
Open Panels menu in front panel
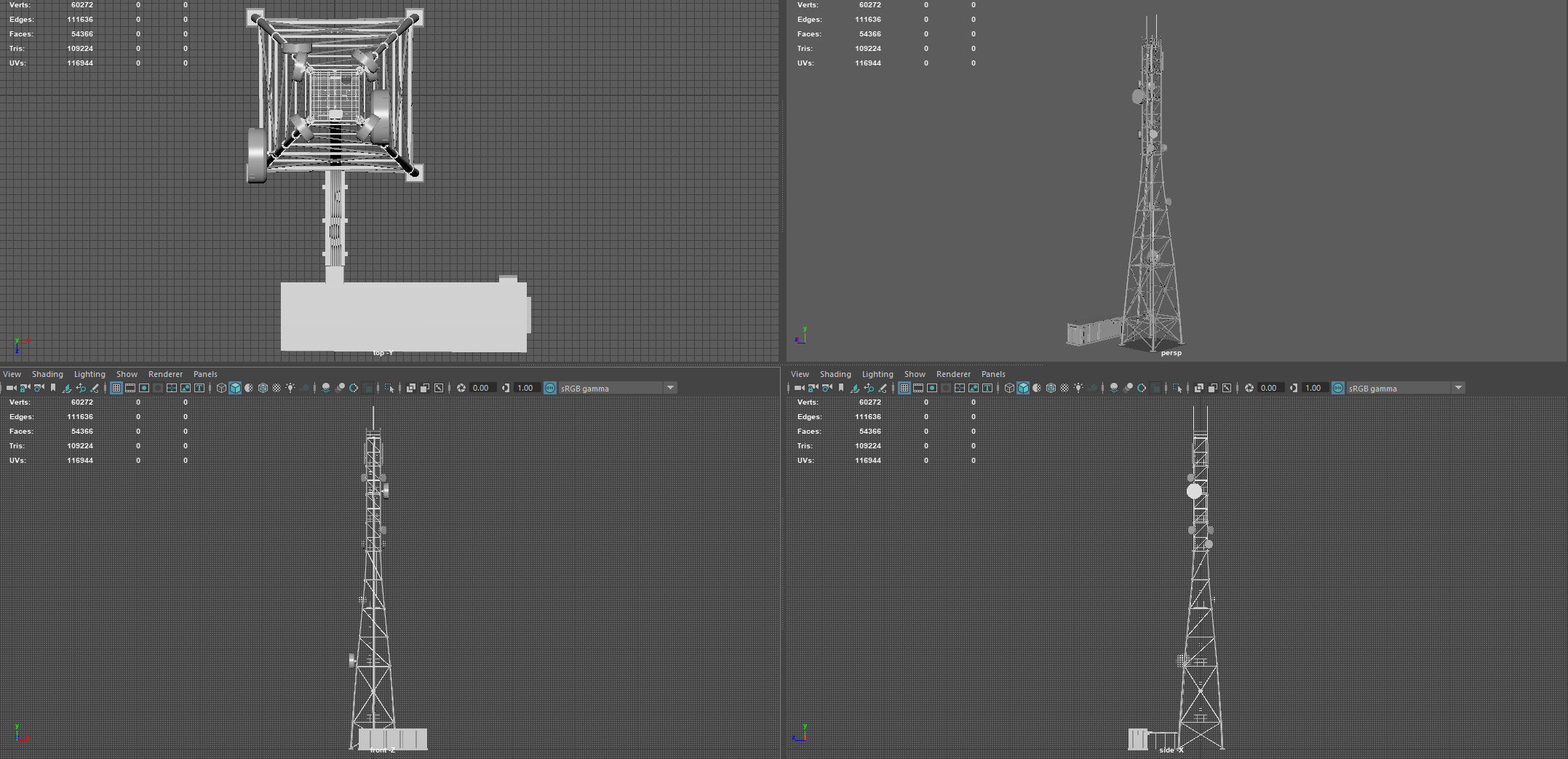click(x=205, y=374)
